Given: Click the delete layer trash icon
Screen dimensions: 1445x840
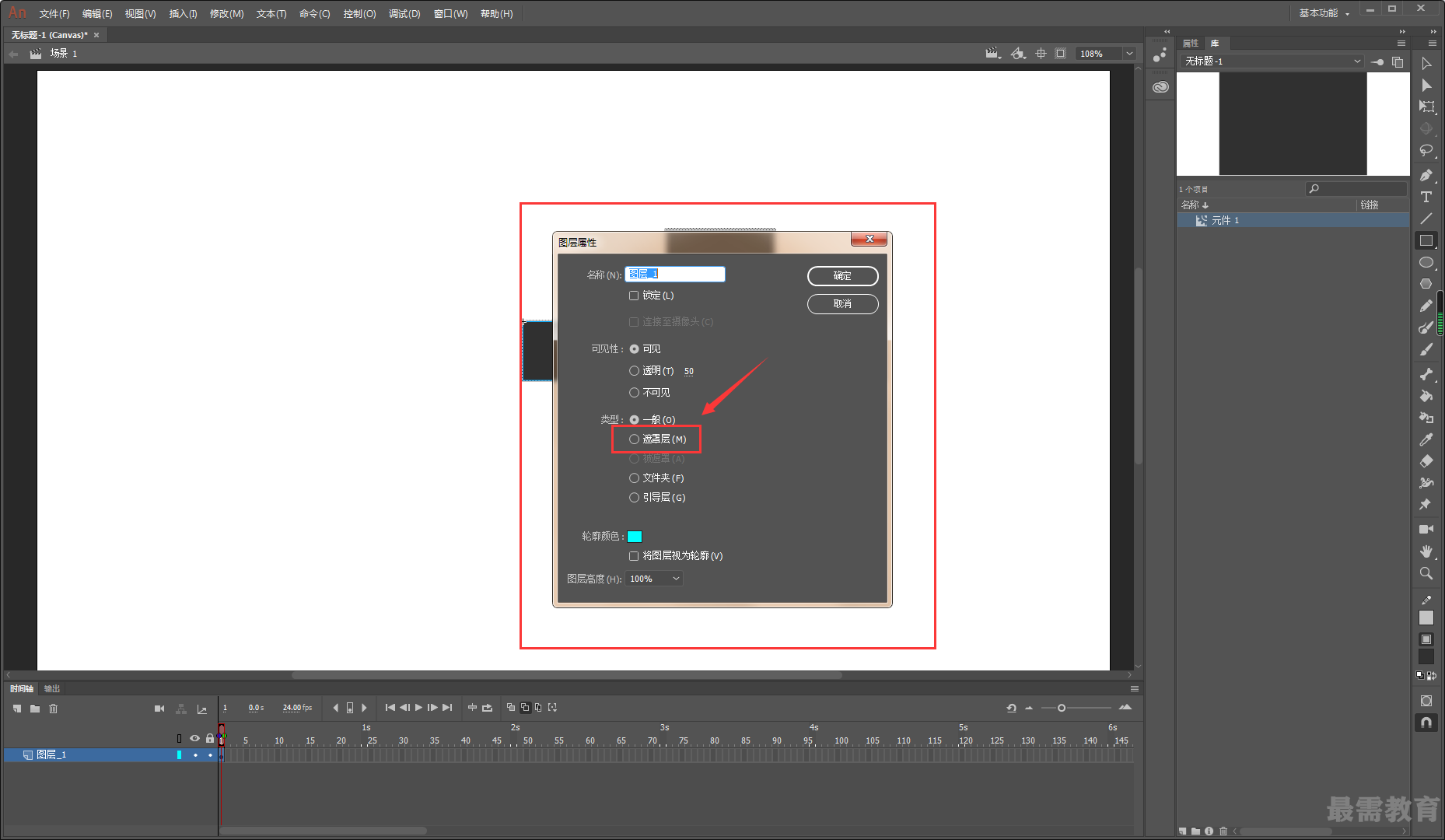Looking at the screenshot, I should point(53,709).
